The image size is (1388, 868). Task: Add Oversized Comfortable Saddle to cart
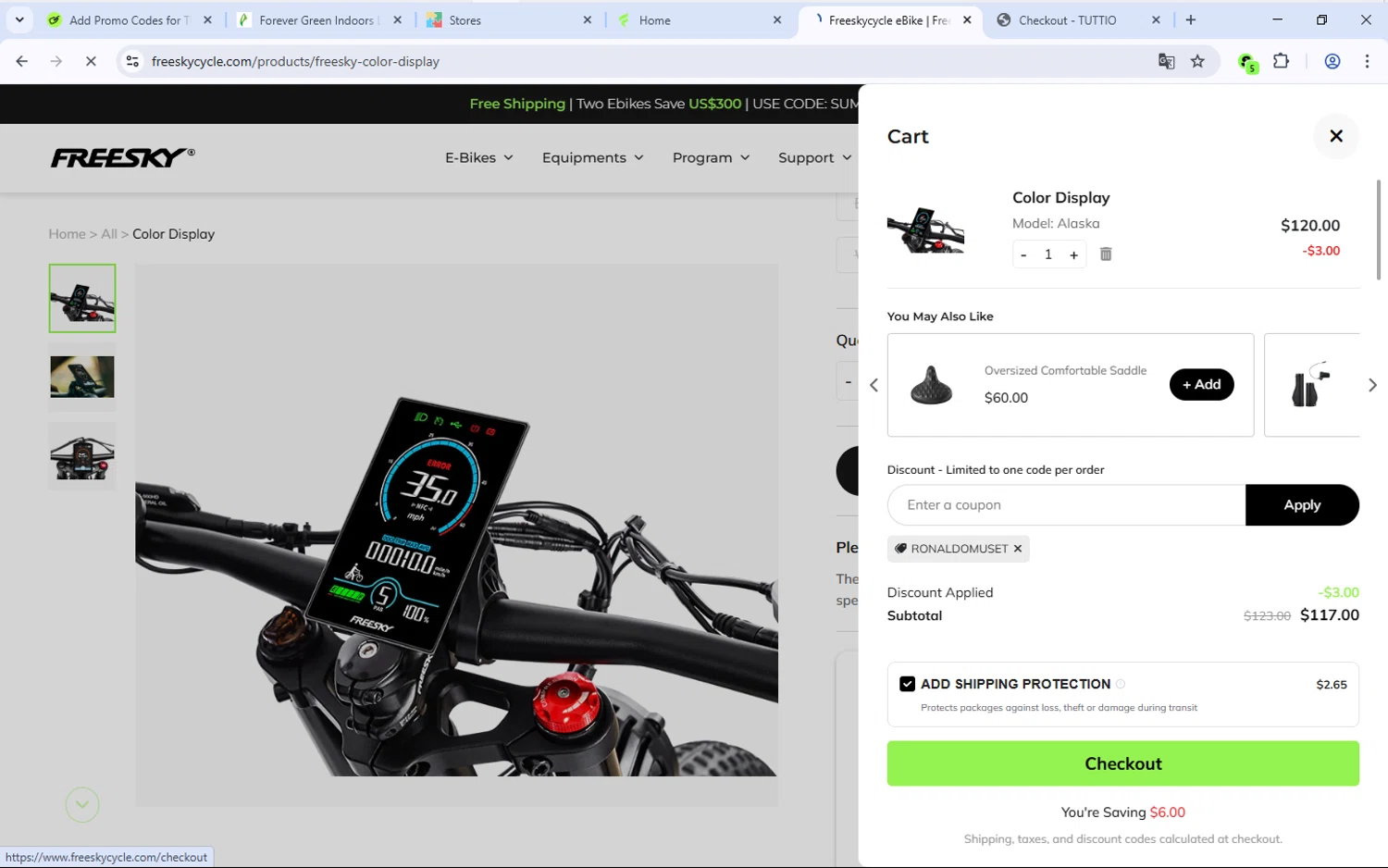[x=1201, y=384]
